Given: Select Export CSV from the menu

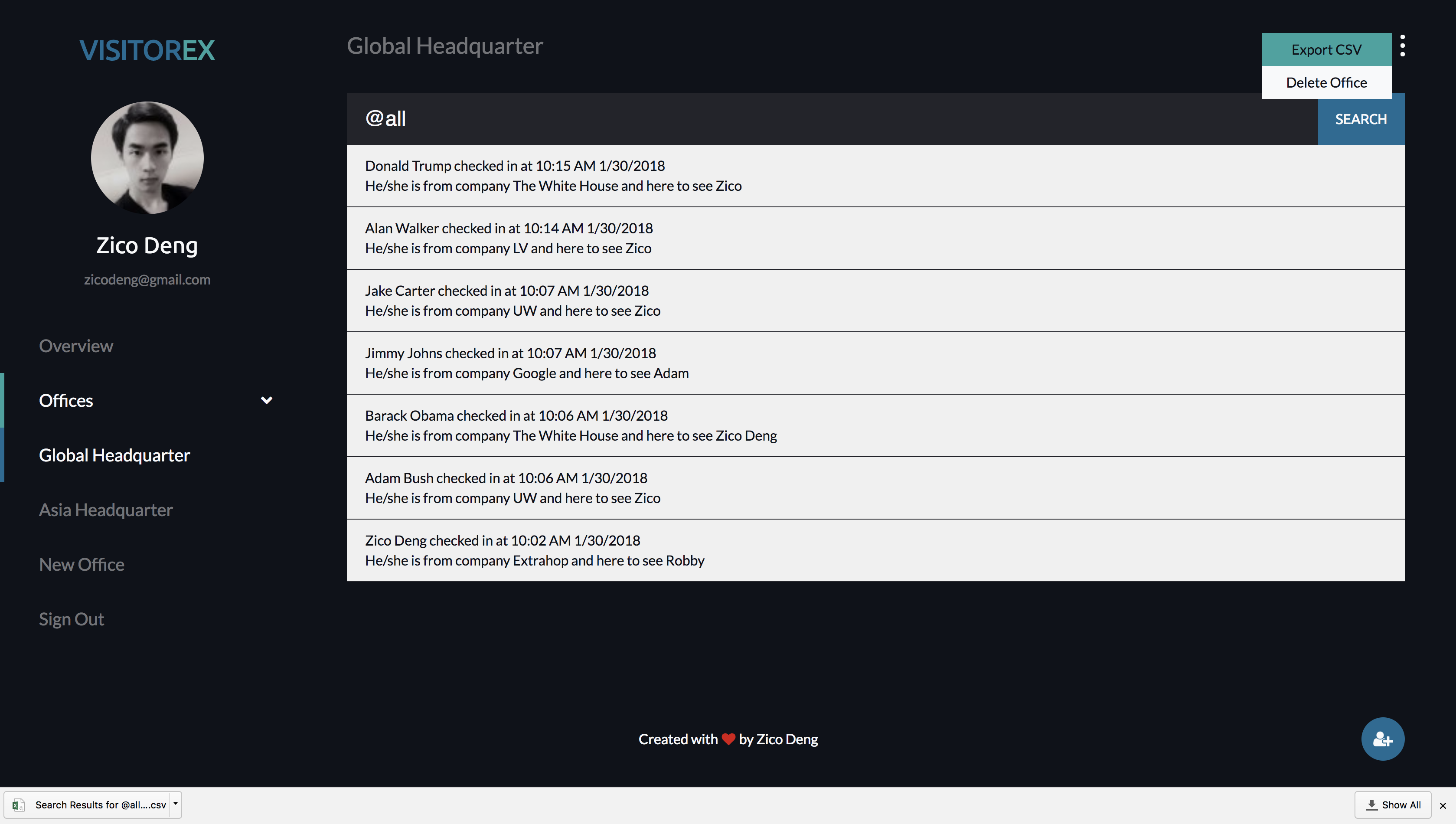Looking at the screenshot, I should [x=1326, y=50].
